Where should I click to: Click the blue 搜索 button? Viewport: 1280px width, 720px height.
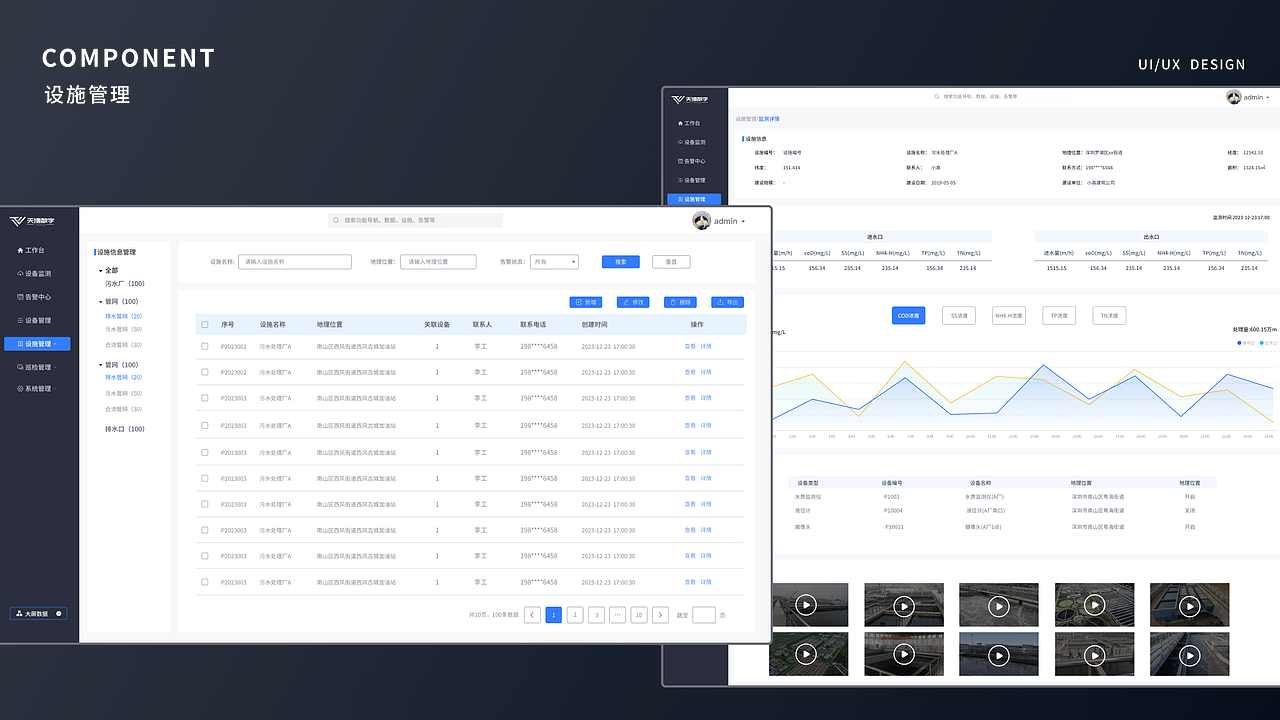621,262
